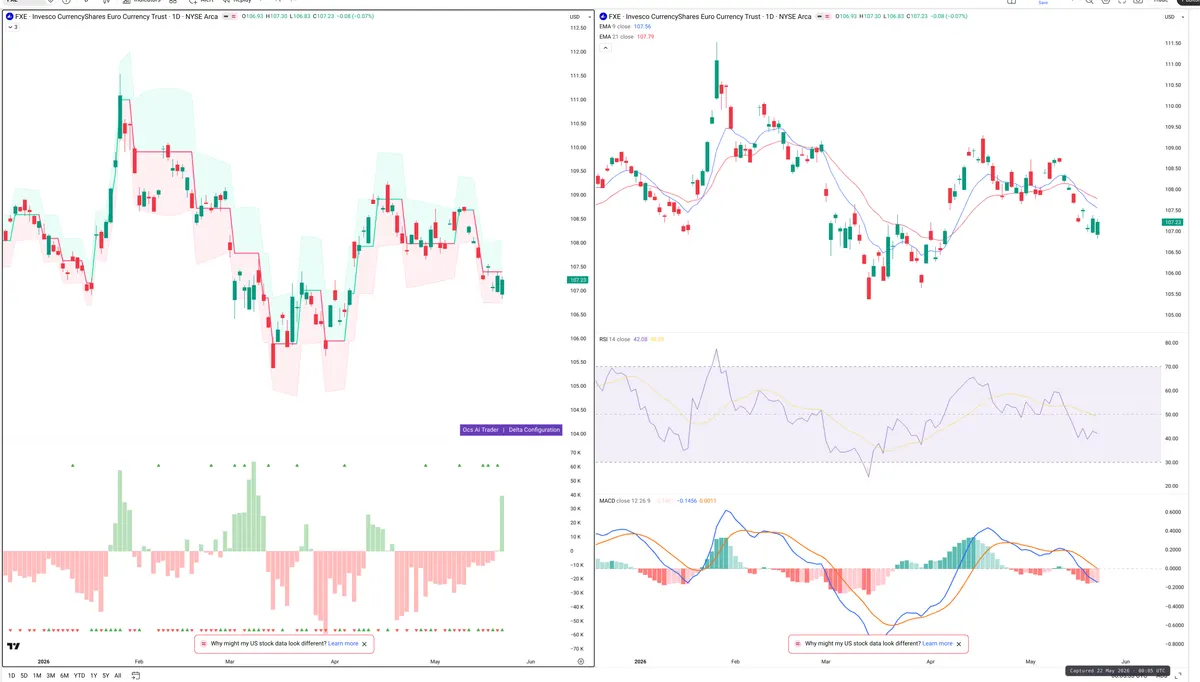Select the MACD close 12 26 9 legend

[x=625, y=500]
